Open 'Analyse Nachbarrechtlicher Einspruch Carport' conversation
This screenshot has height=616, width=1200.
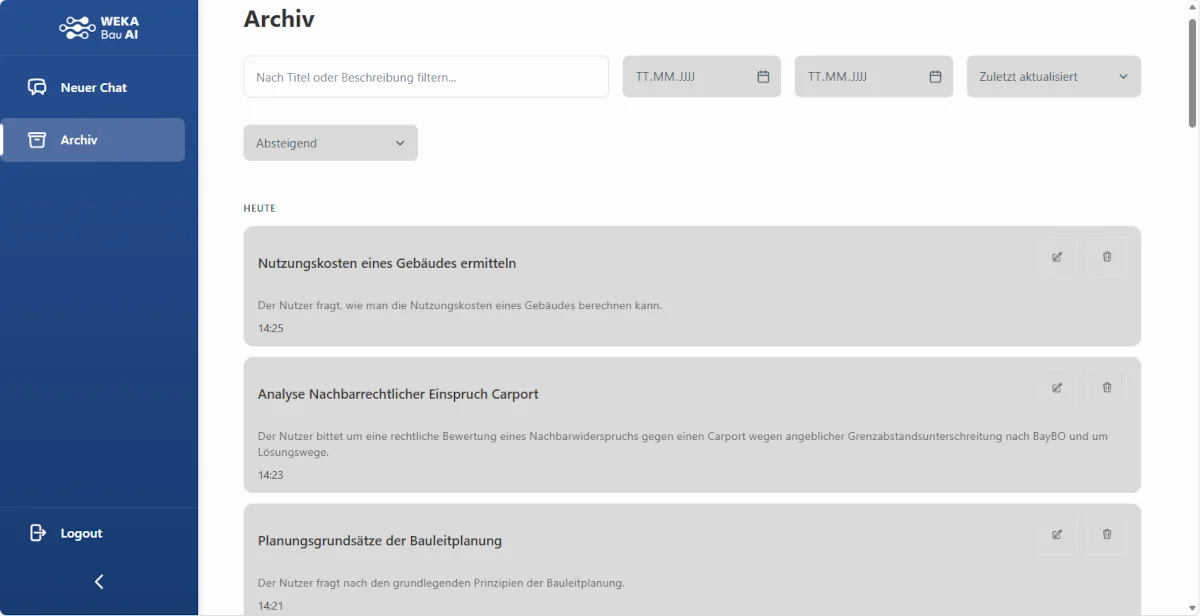coord(398,395)
